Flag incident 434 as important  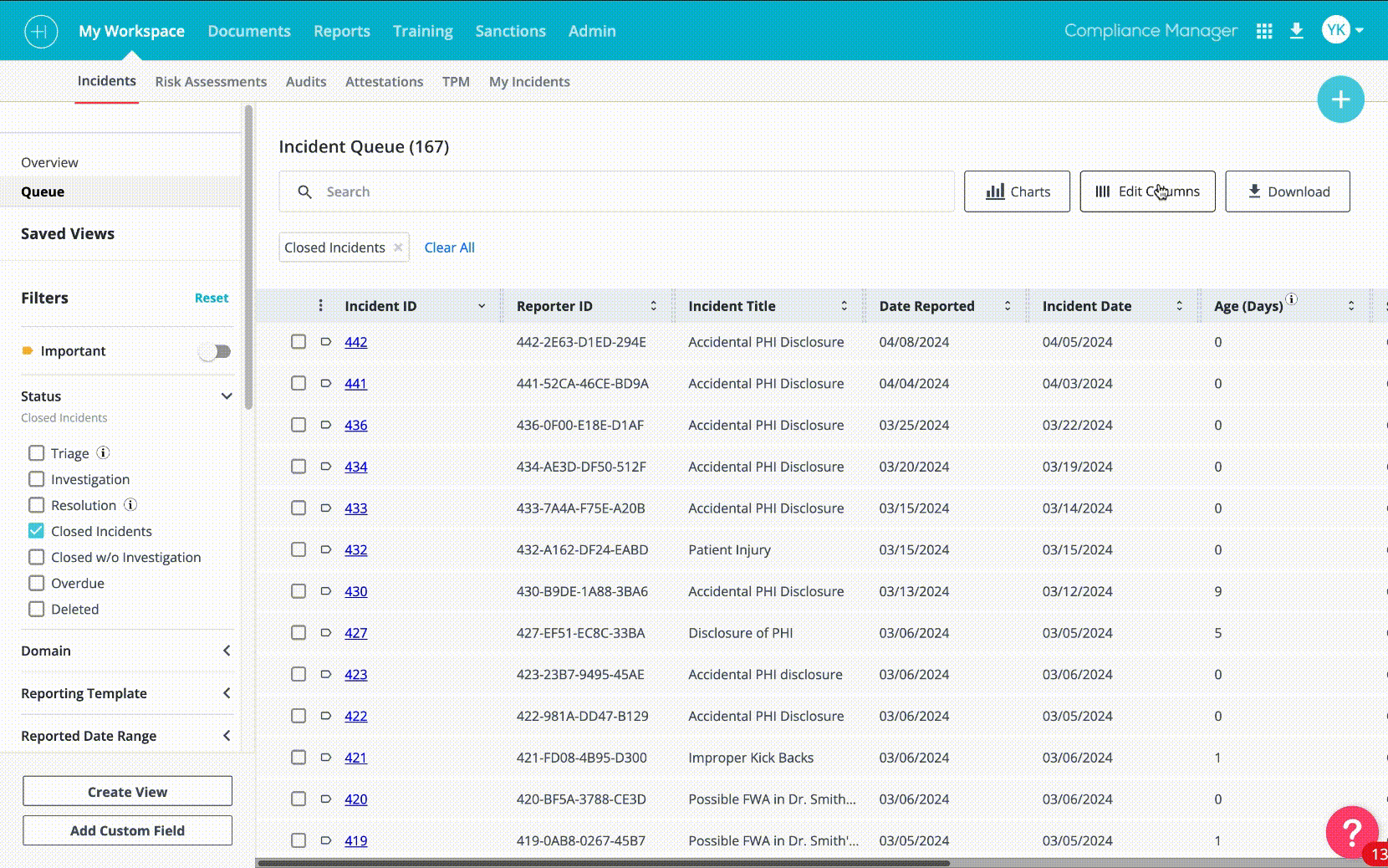click(x=326, y=467)
